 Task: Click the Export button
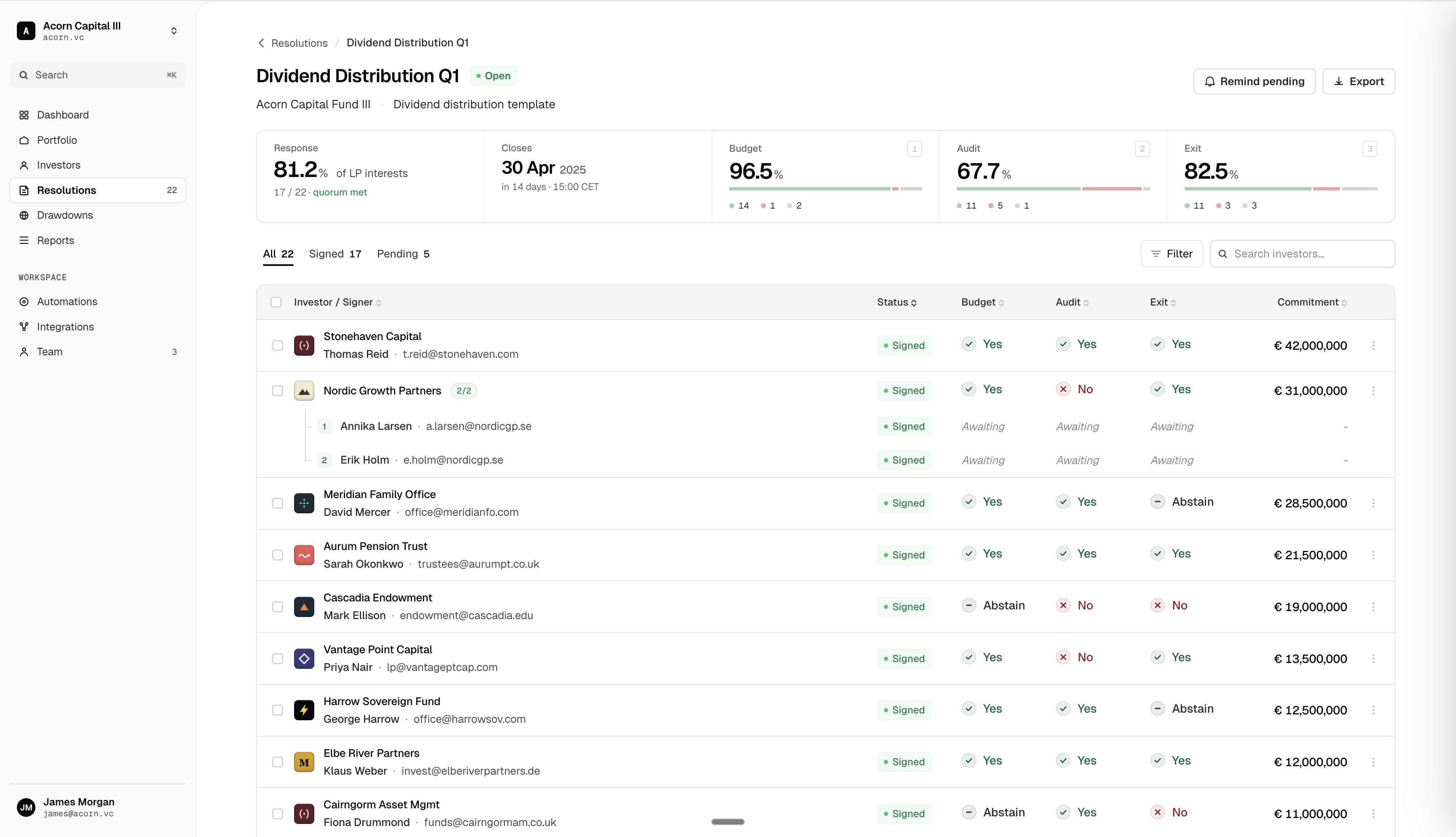(x=1358, y=82)
